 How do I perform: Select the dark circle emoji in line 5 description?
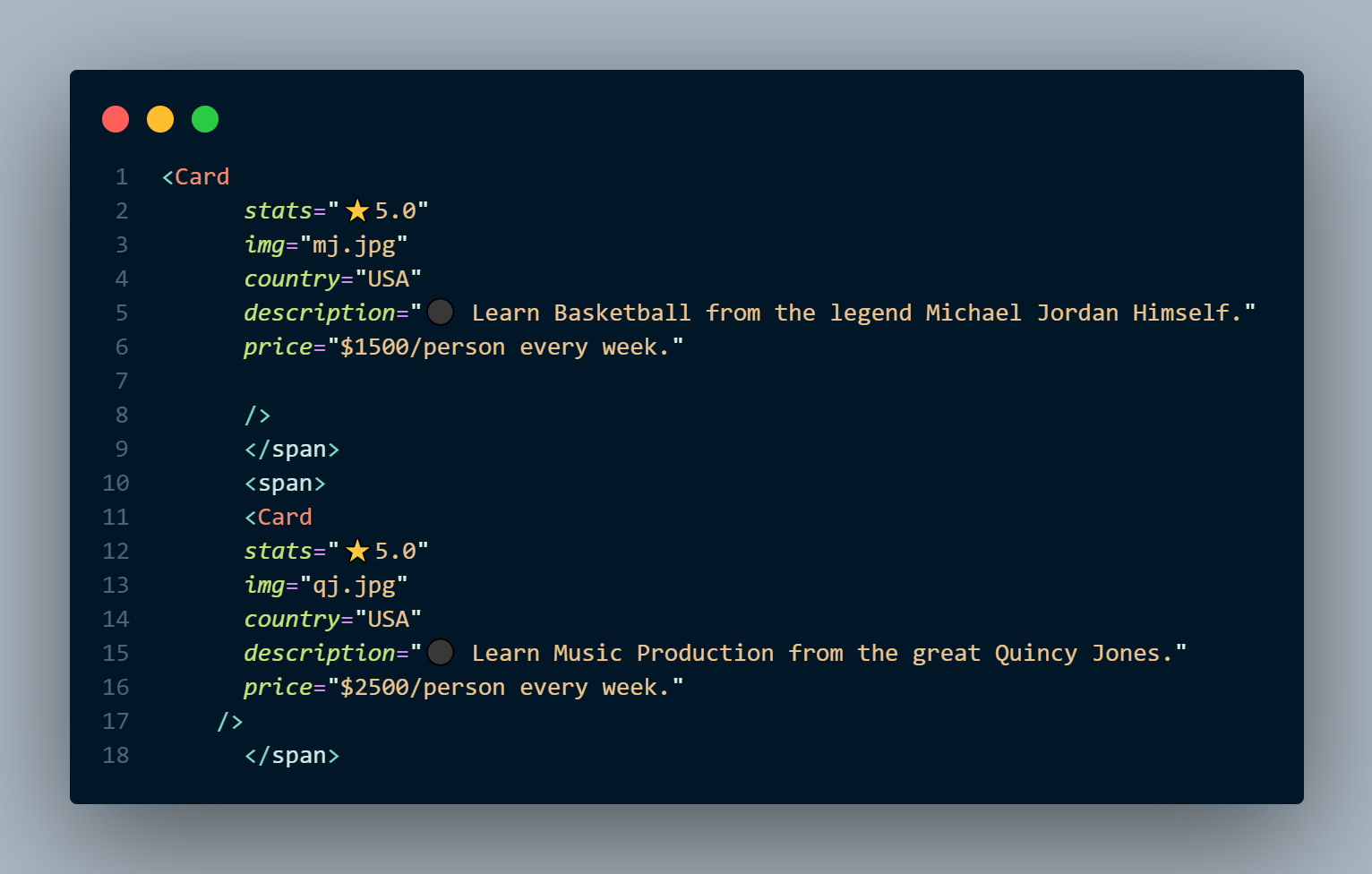point(441,312)
